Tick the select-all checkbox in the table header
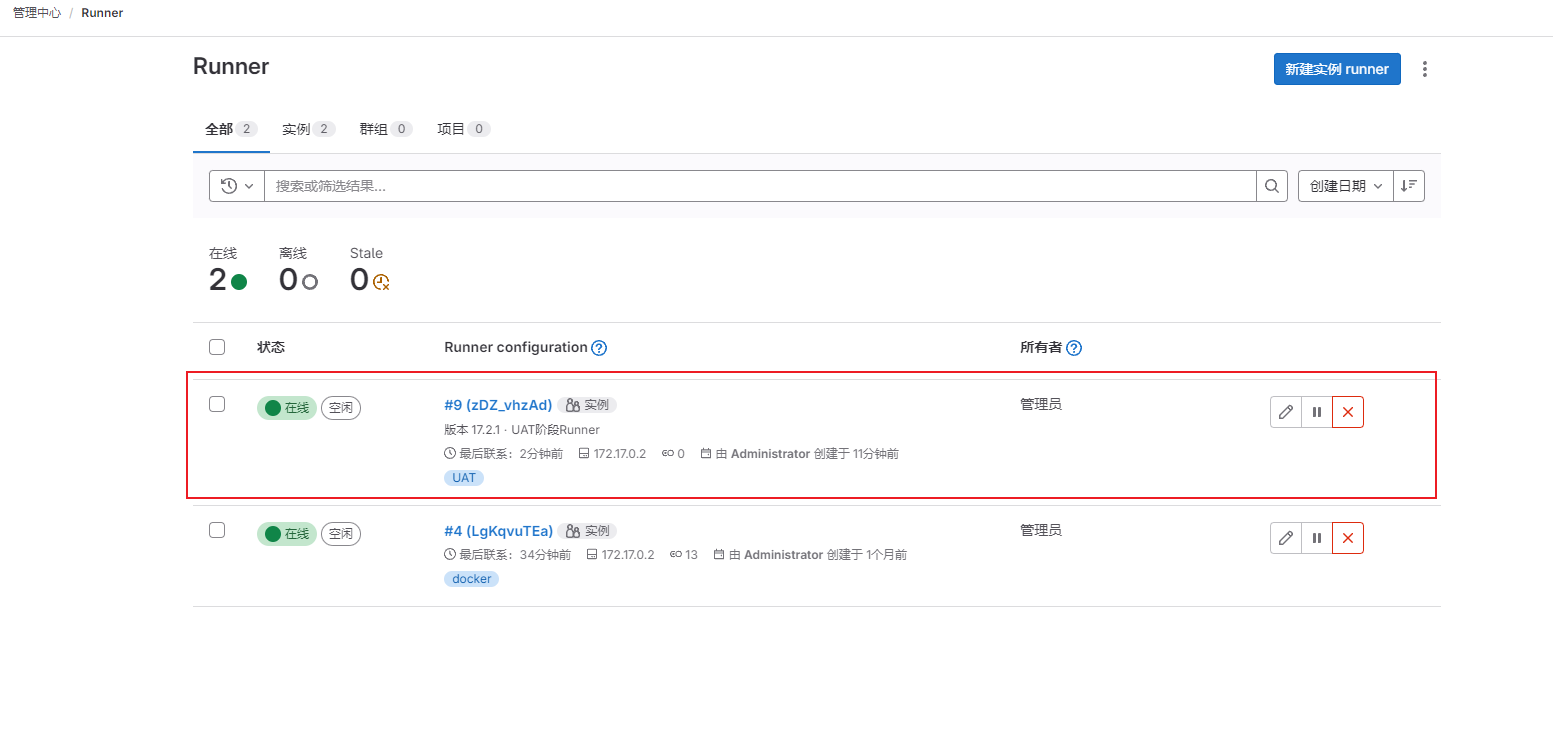Screen dimensions: 1553x749 217,347
